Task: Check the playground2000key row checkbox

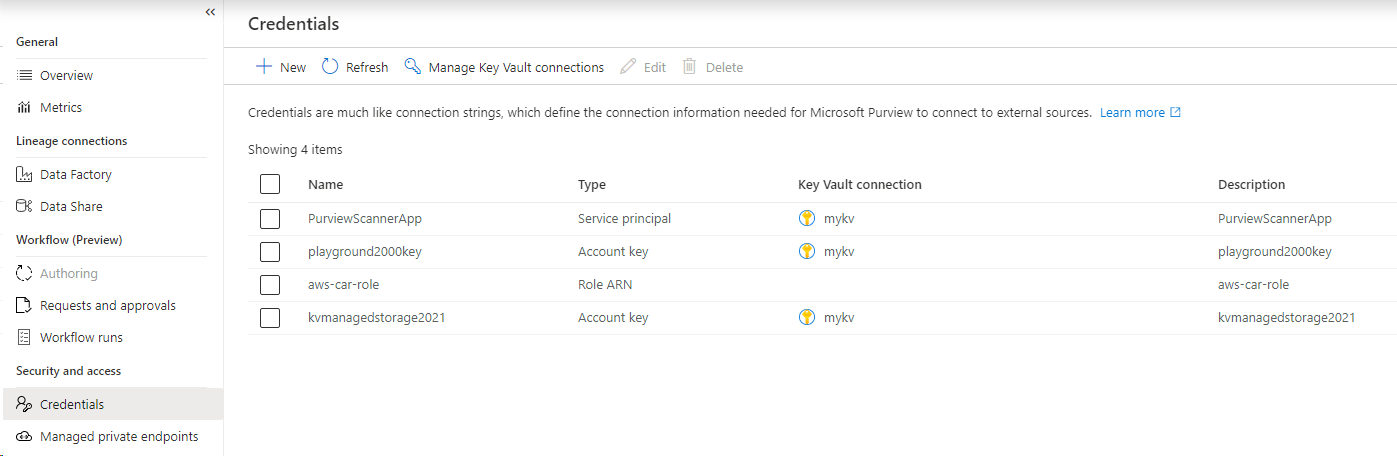Action: (269, 251)
